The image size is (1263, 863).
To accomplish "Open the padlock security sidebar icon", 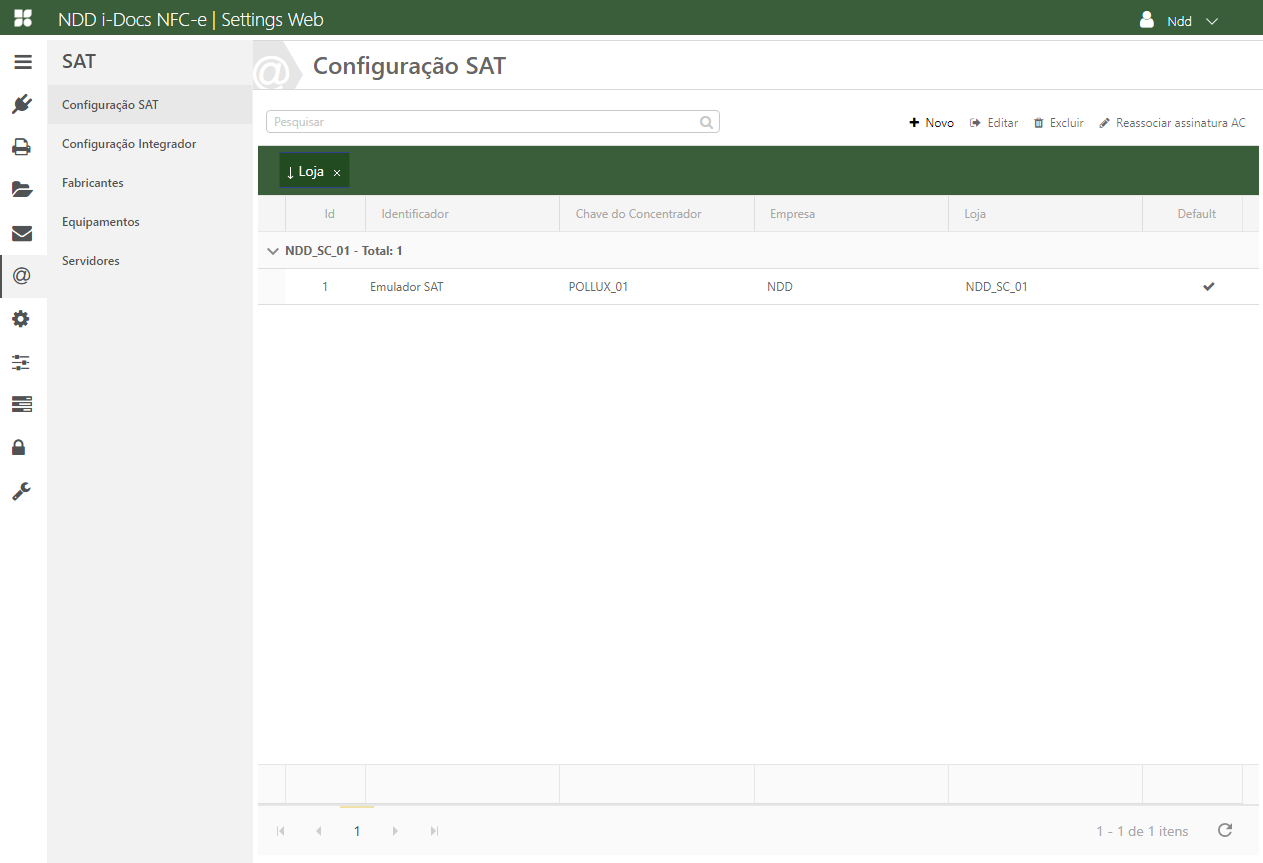I will 19,447.
